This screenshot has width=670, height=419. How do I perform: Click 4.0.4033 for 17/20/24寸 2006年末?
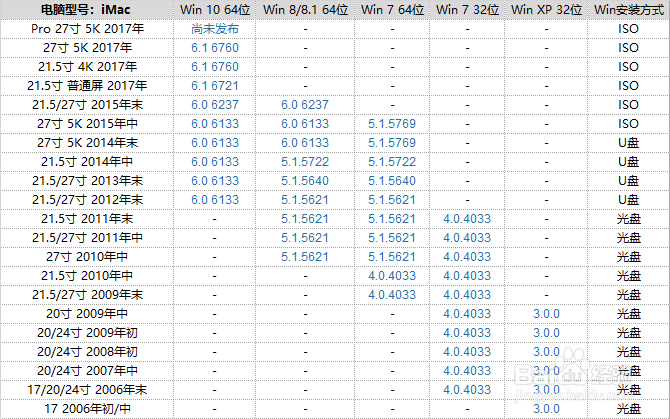pyautogui.click(x=467, y=390)
